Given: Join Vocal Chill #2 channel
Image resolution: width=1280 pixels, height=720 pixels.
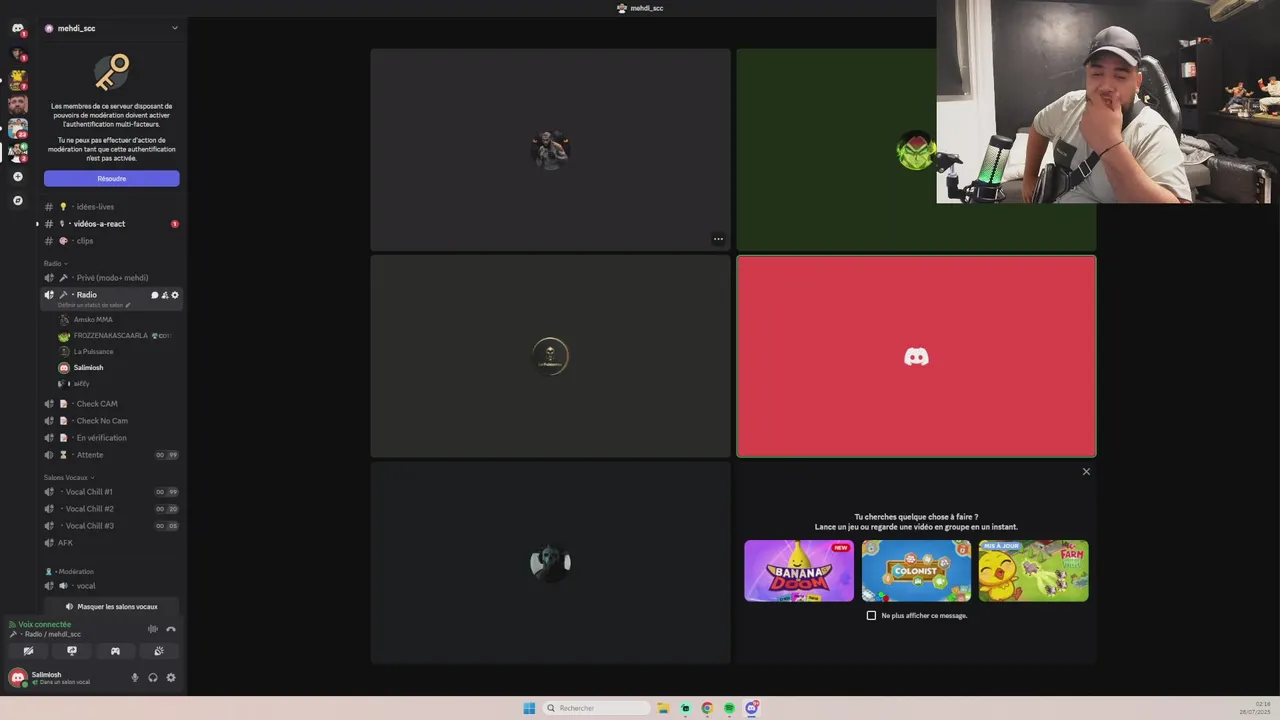Looking at the screenshot, I should 111,509.
